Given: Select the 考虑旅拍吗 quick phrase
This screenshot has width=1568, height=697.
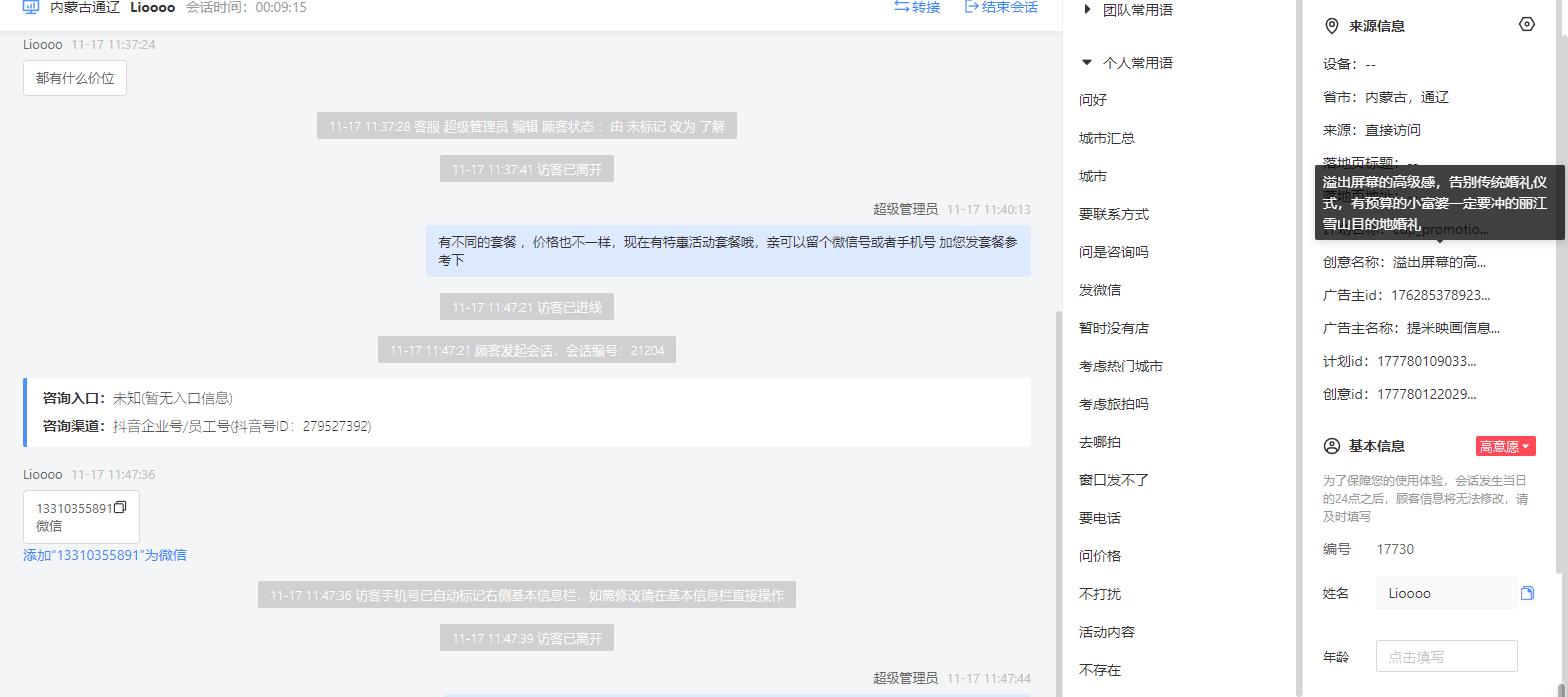Looking at the screenshot, I should point(1114,404).
